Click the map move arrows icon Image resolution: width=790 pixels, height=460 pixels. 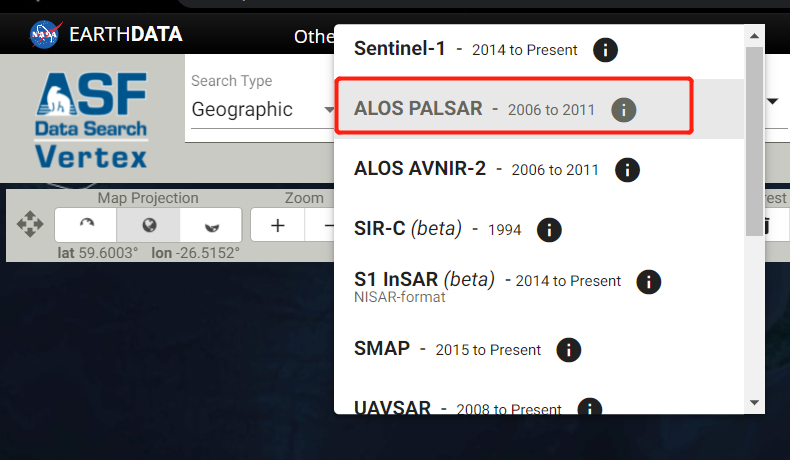pyautogui.click(x=30, y=225)
